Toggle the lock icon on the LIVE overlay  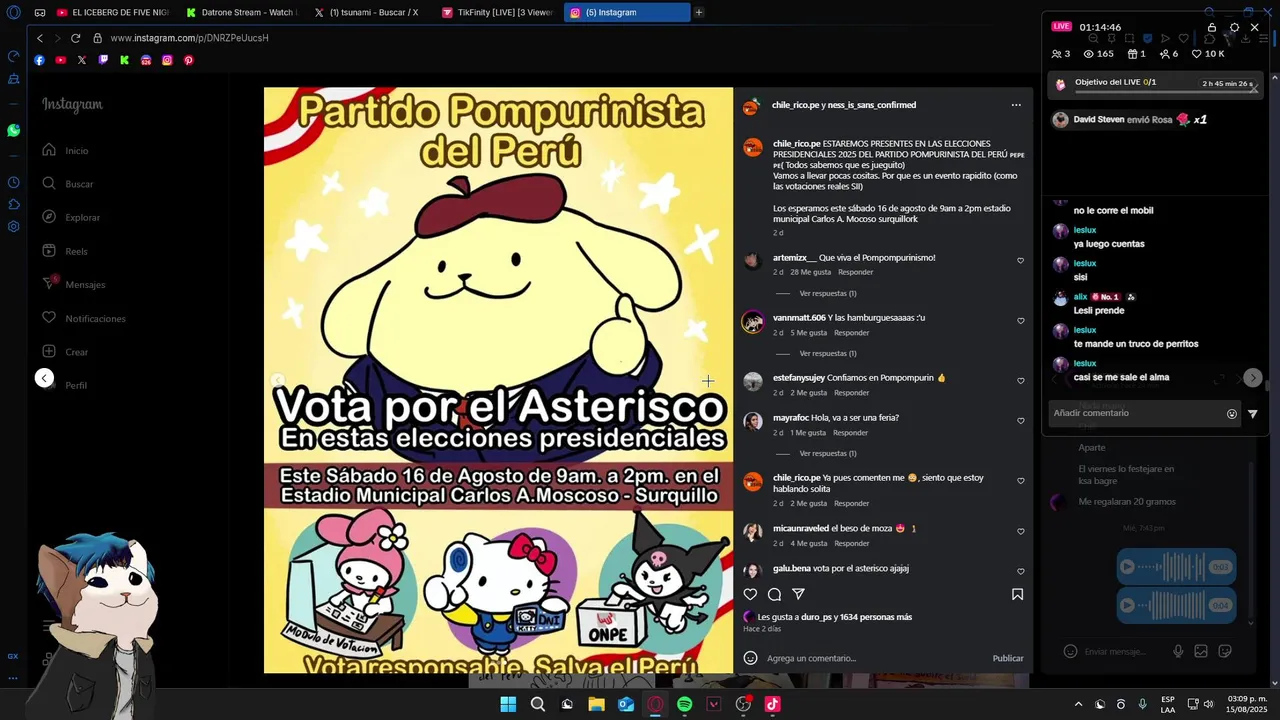point(1212,27)
